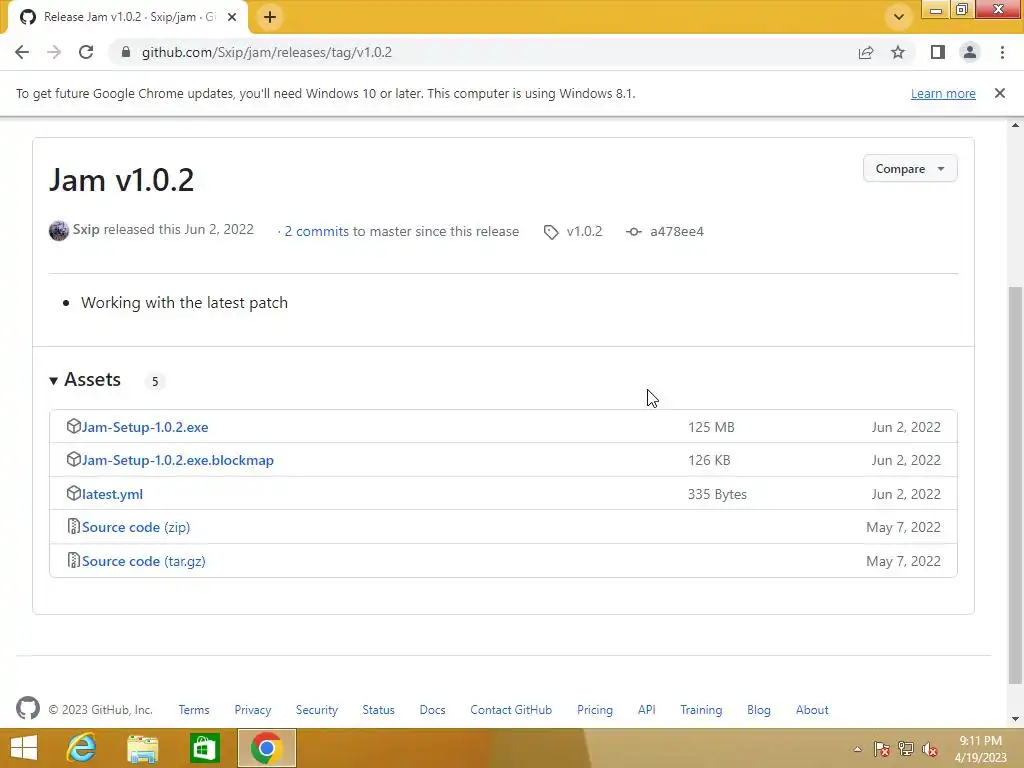Launch Internet Explorer from the taskbar
Screen dimensions: 1024x768
pyautogui.click(x=82, y=748)
